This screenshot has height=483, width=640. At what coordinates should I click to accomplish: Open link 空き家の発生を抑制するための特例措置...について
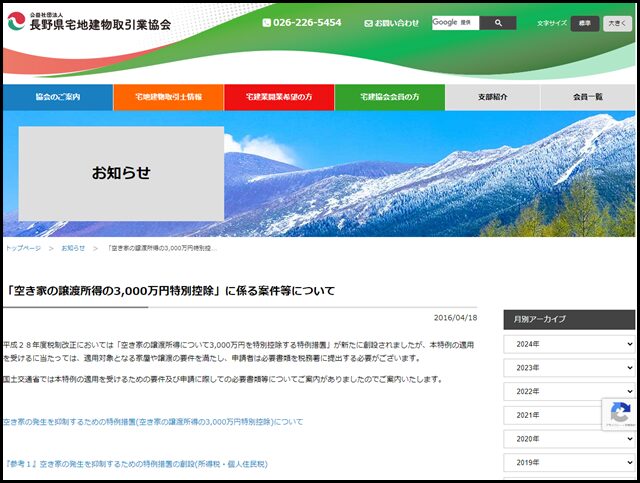pyautogui.click(x=153, y=422)
